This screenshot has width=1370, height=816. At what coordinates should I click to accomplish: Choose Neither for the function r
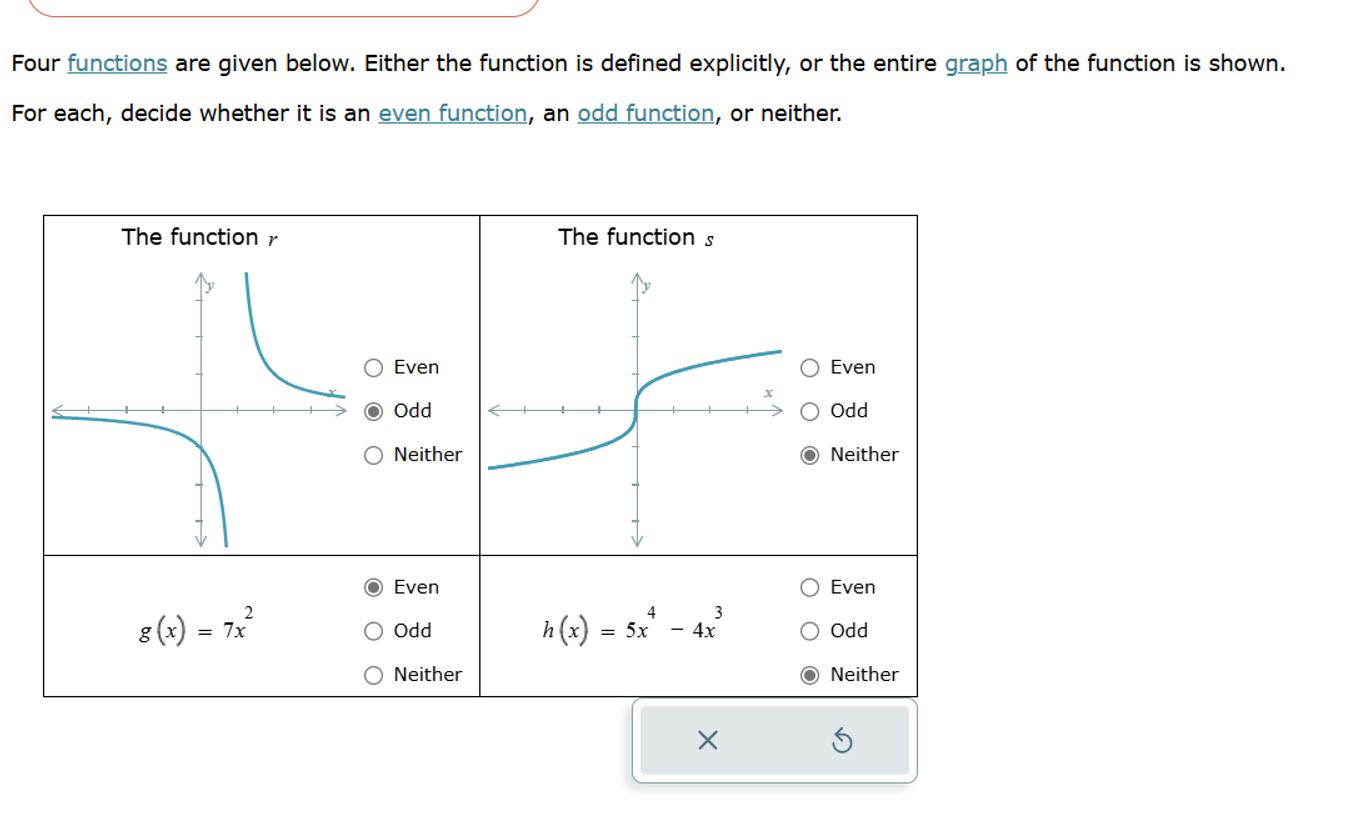click(373, 454)
